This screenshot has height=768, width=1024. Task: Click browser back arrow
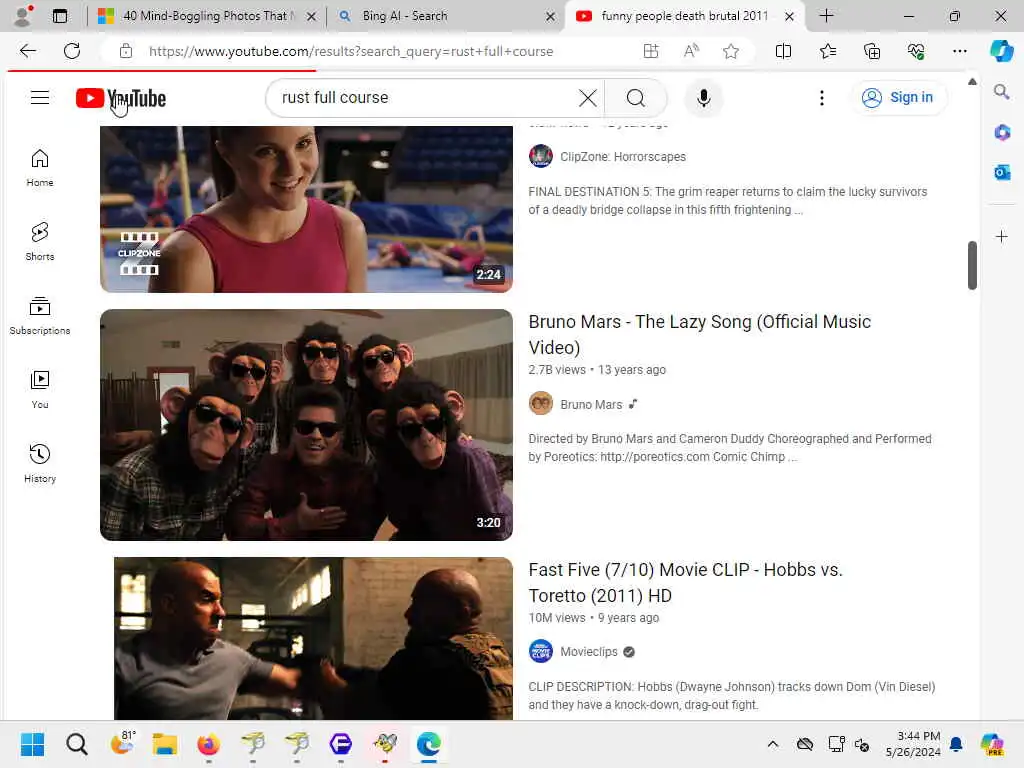pyautogui.click(x=27, y=51)
